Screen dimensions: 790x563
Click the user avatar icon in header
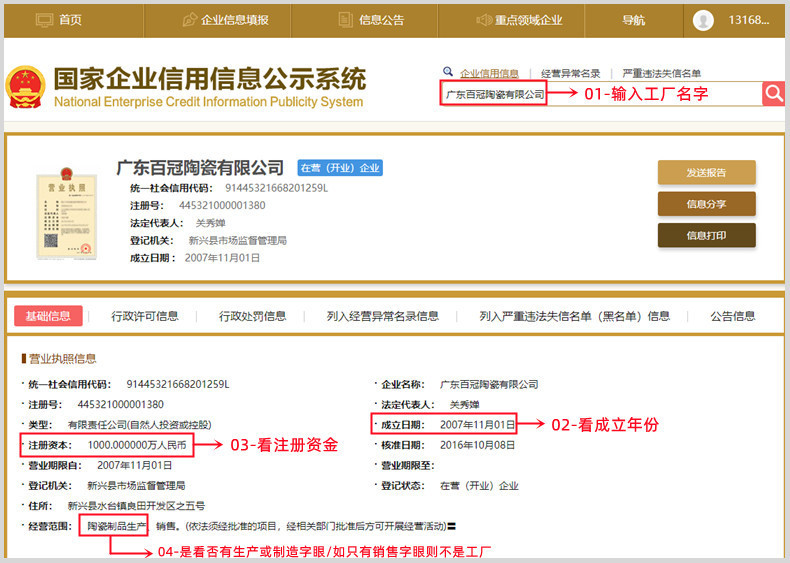(x=703, y=20)
